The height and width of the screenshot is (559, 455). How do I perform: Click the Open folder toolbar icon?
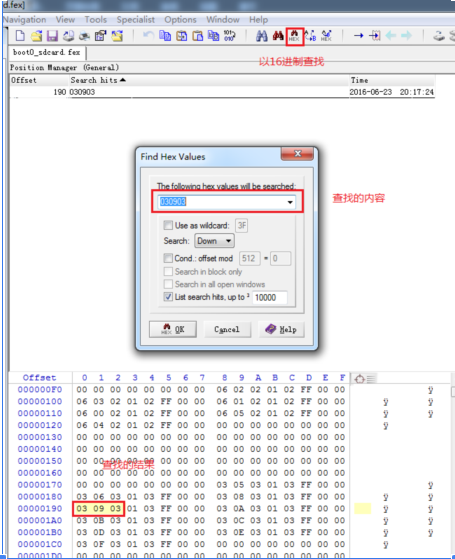pos(117,36)
